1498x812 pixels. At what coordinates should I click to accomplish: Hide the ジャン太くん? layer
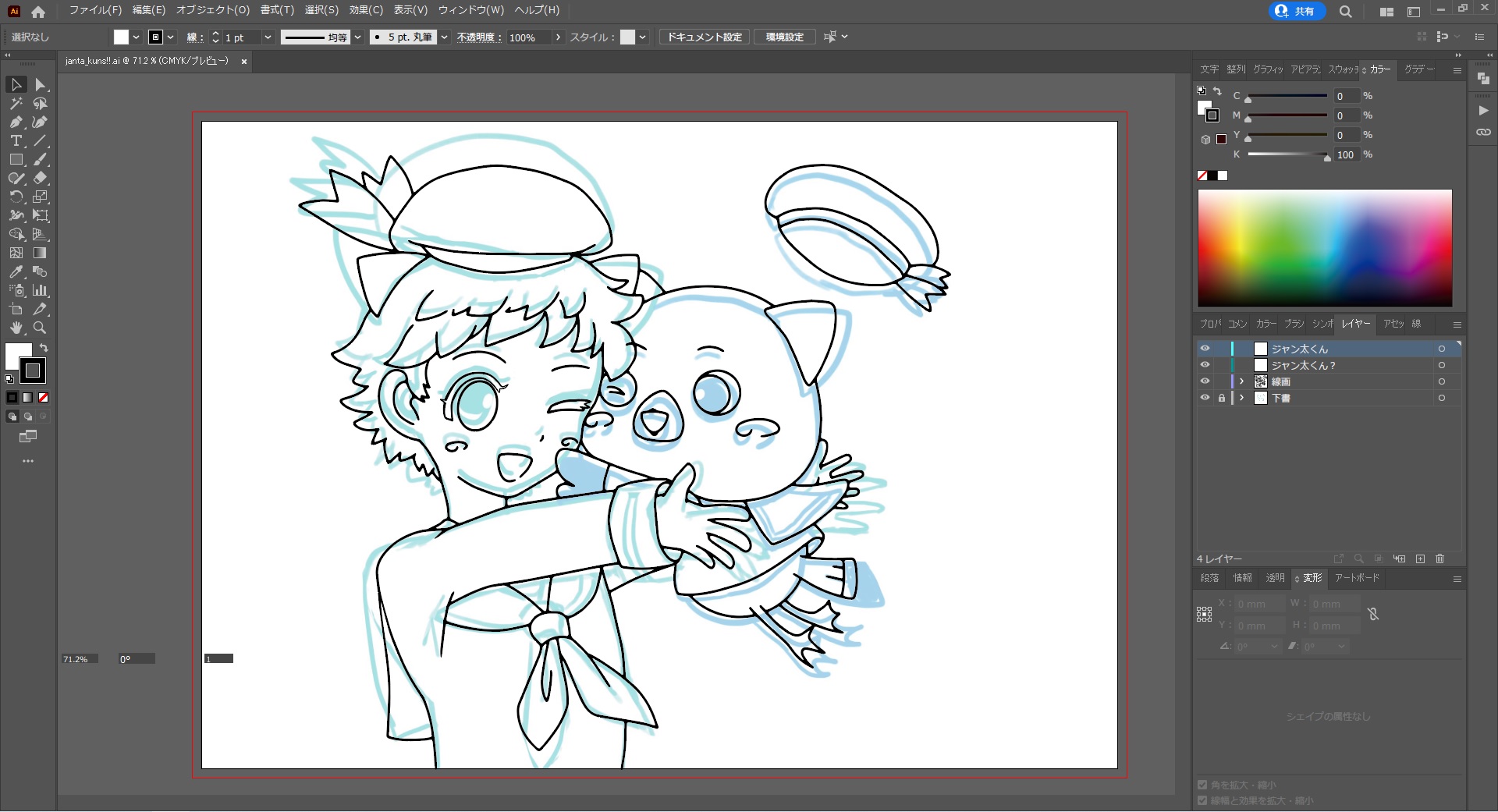point(1205,365)
